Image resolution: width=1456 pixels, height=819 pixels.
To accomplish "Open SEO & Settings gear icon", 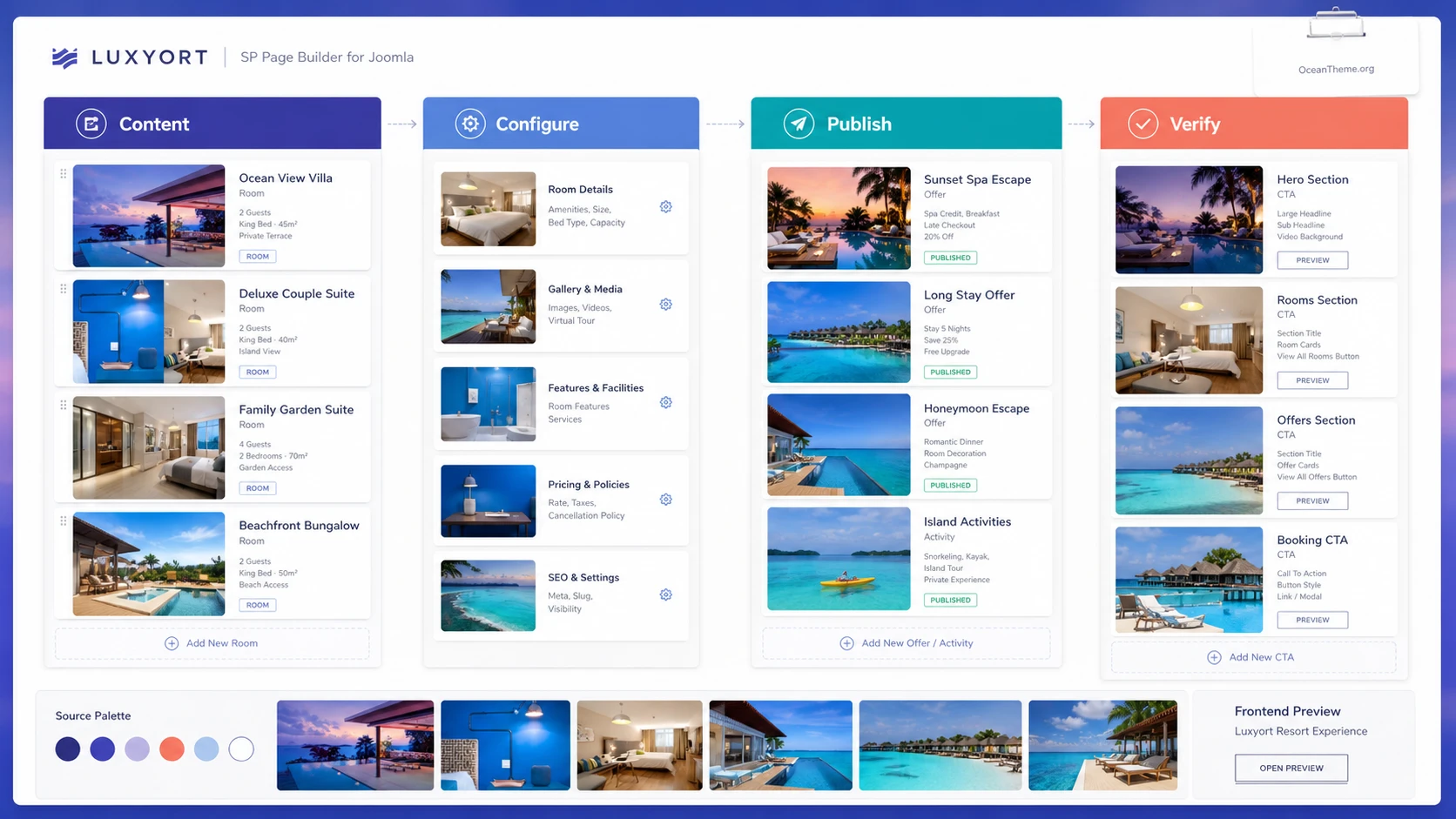I will [665, 595].
